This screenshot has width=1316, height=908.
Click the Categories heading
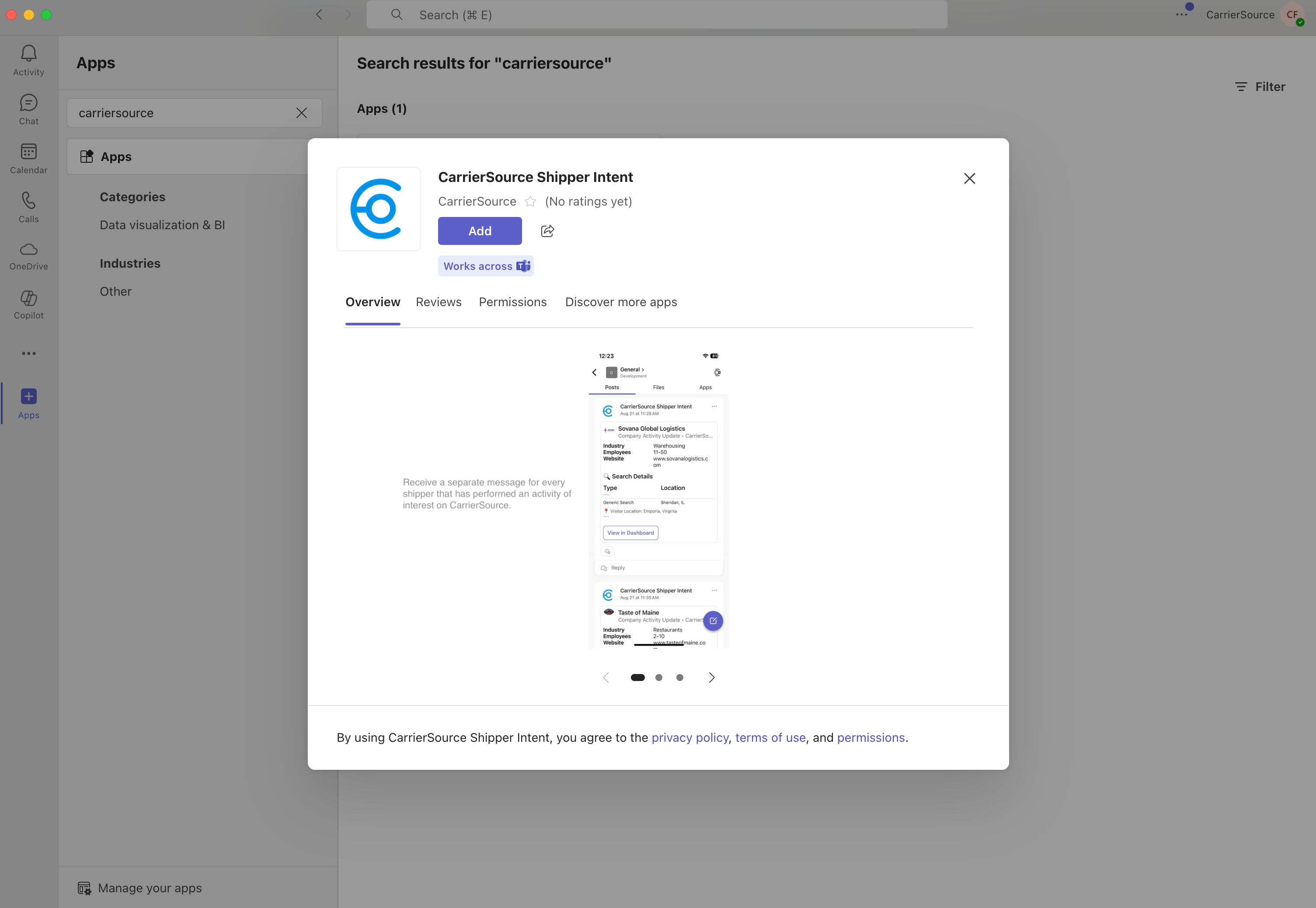132,197
